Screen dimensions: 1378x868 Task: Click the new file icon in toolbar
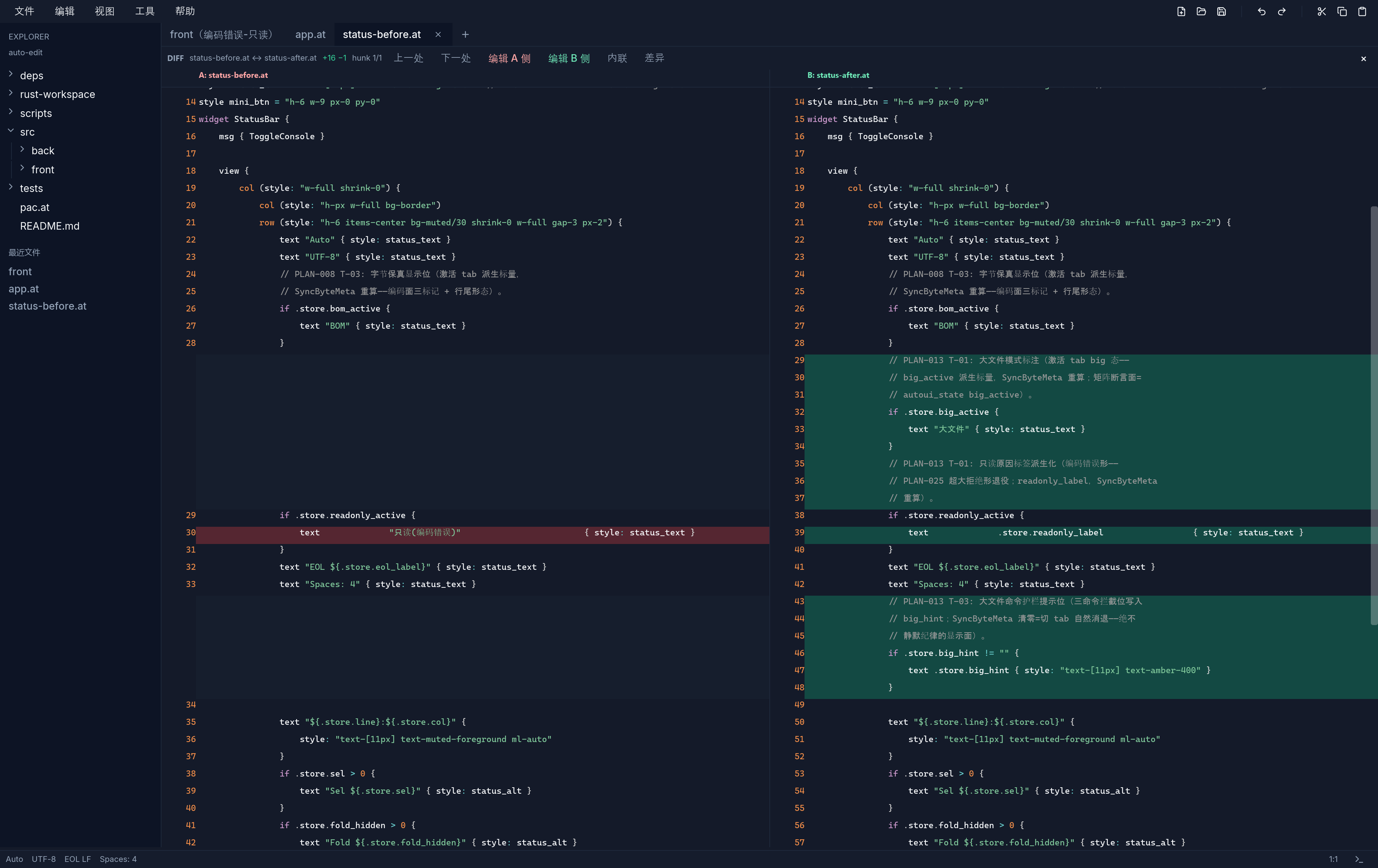pos(1181,11)
